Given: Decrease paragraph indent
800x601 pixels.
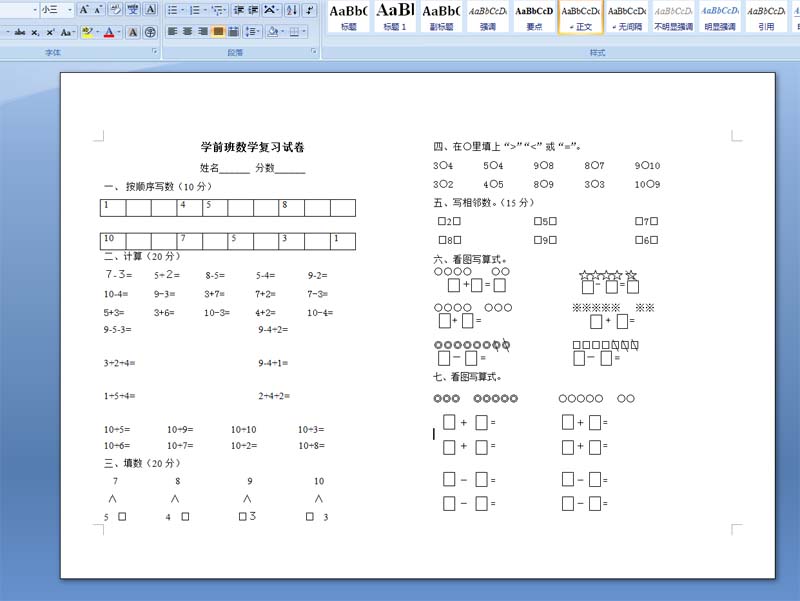Looking at the screenshot, I should [238, 10].
